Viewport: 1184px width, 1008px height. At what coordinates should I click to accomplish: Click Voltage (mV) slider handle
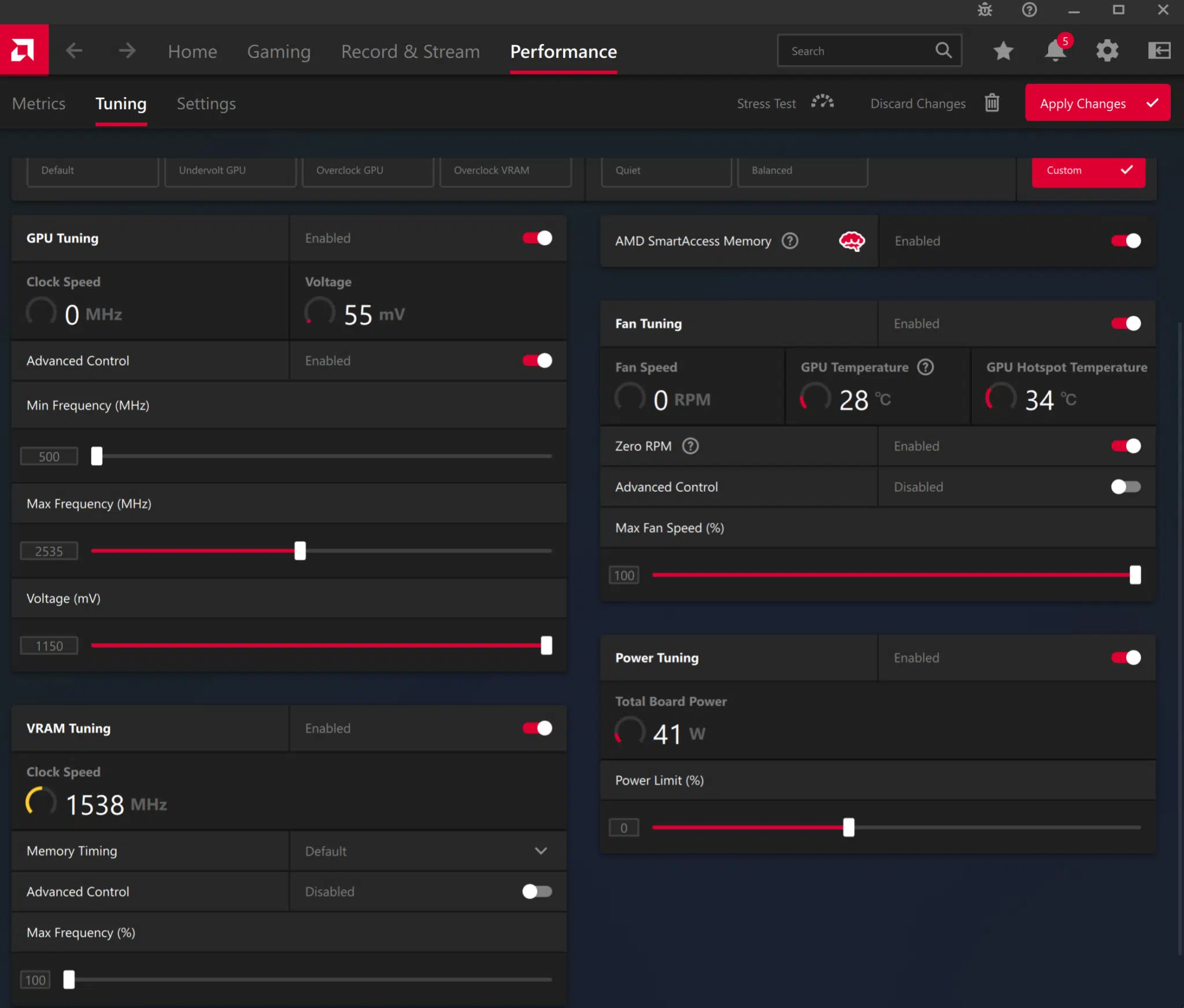point(546,646)
